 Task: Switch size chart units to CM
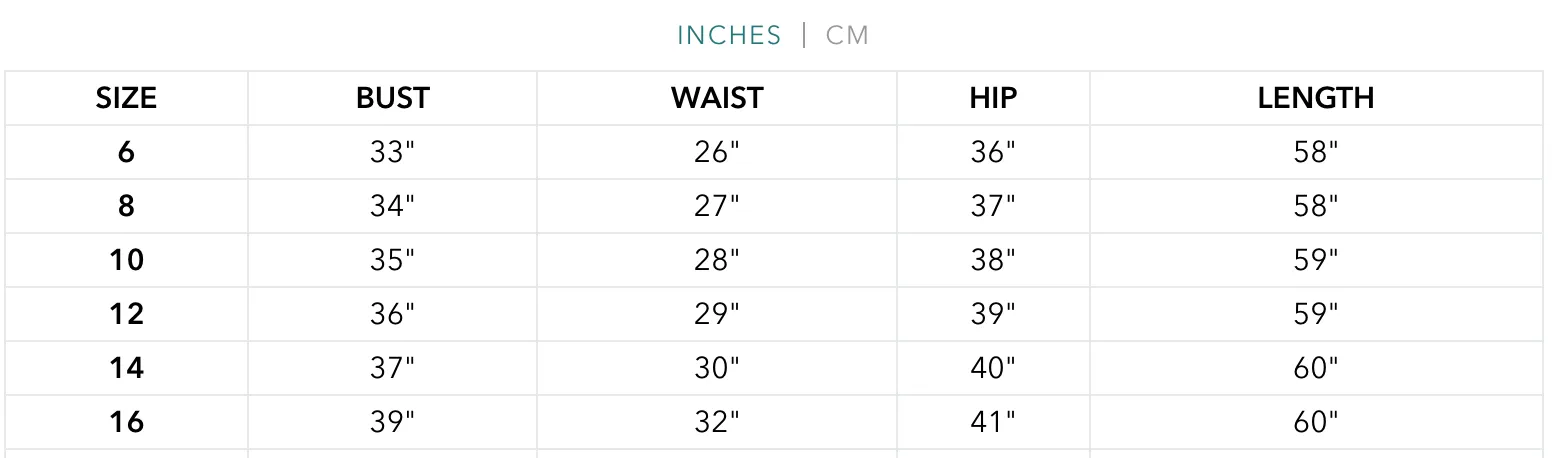847,35
